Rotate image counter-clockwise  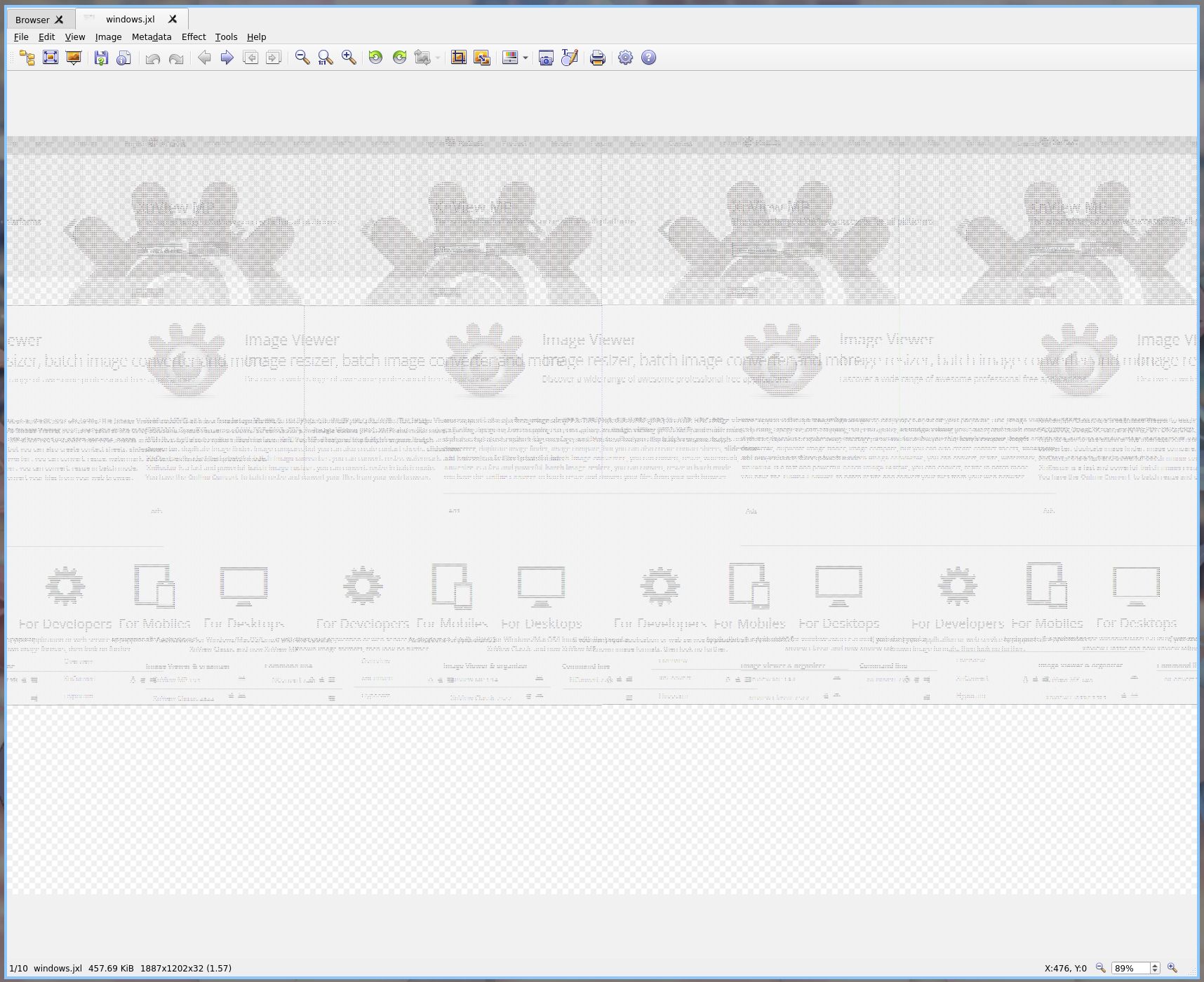click(x=376, y=58)
